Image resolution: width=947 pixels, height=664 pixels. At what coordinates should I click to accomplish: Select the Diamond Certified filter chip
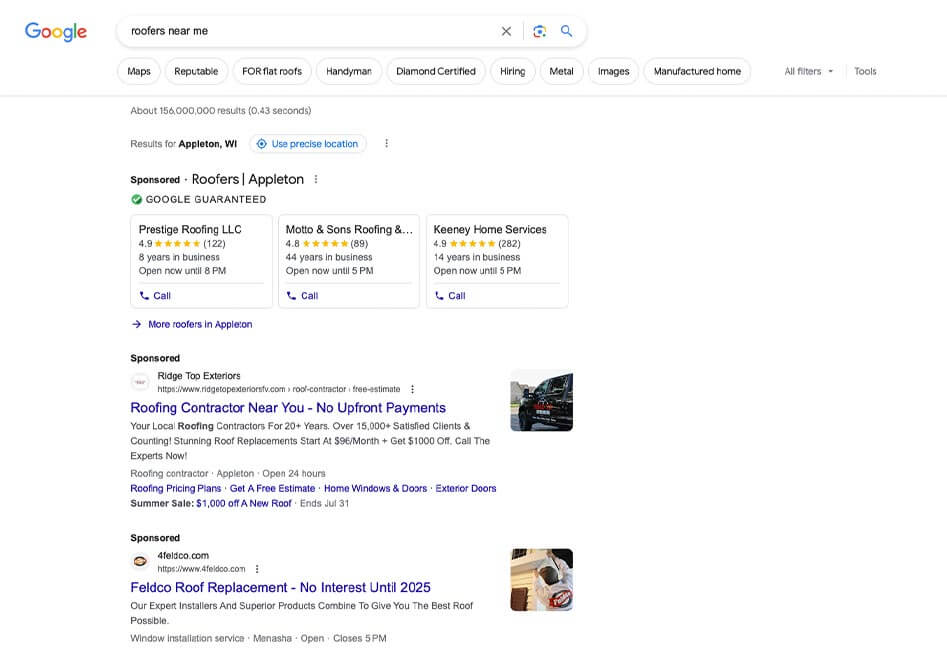coord(436,72)
